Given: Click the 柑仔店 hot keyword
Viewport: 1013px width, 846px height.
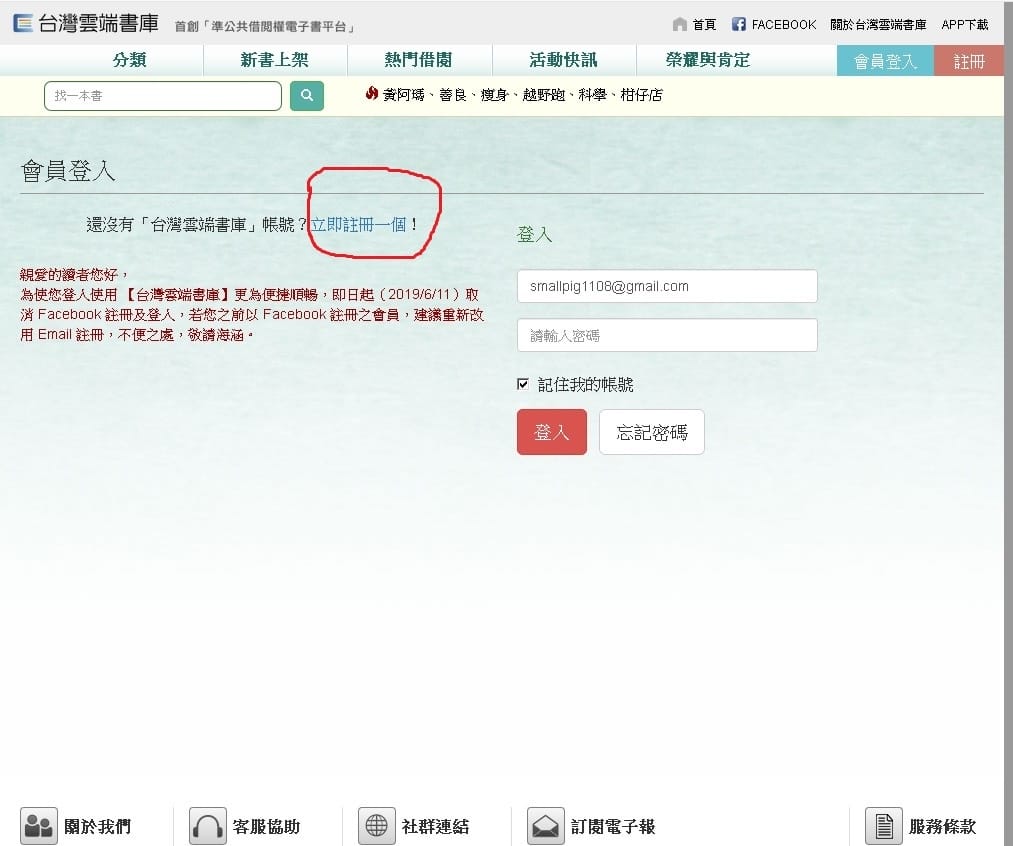Looking at the screenshot, I should pyautogui.click(x=641, y=95).
